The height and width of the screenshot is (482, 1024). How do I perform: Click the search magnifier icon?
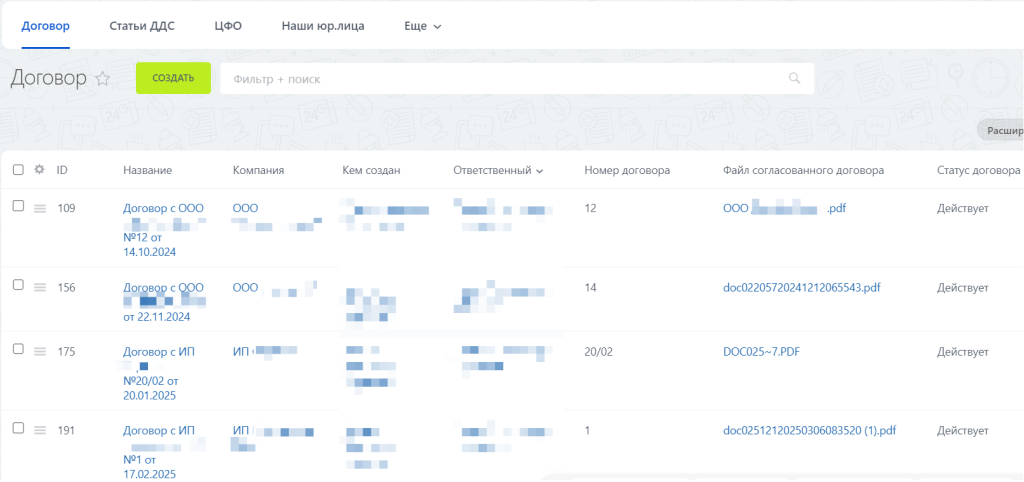click(x=795, y=78)
